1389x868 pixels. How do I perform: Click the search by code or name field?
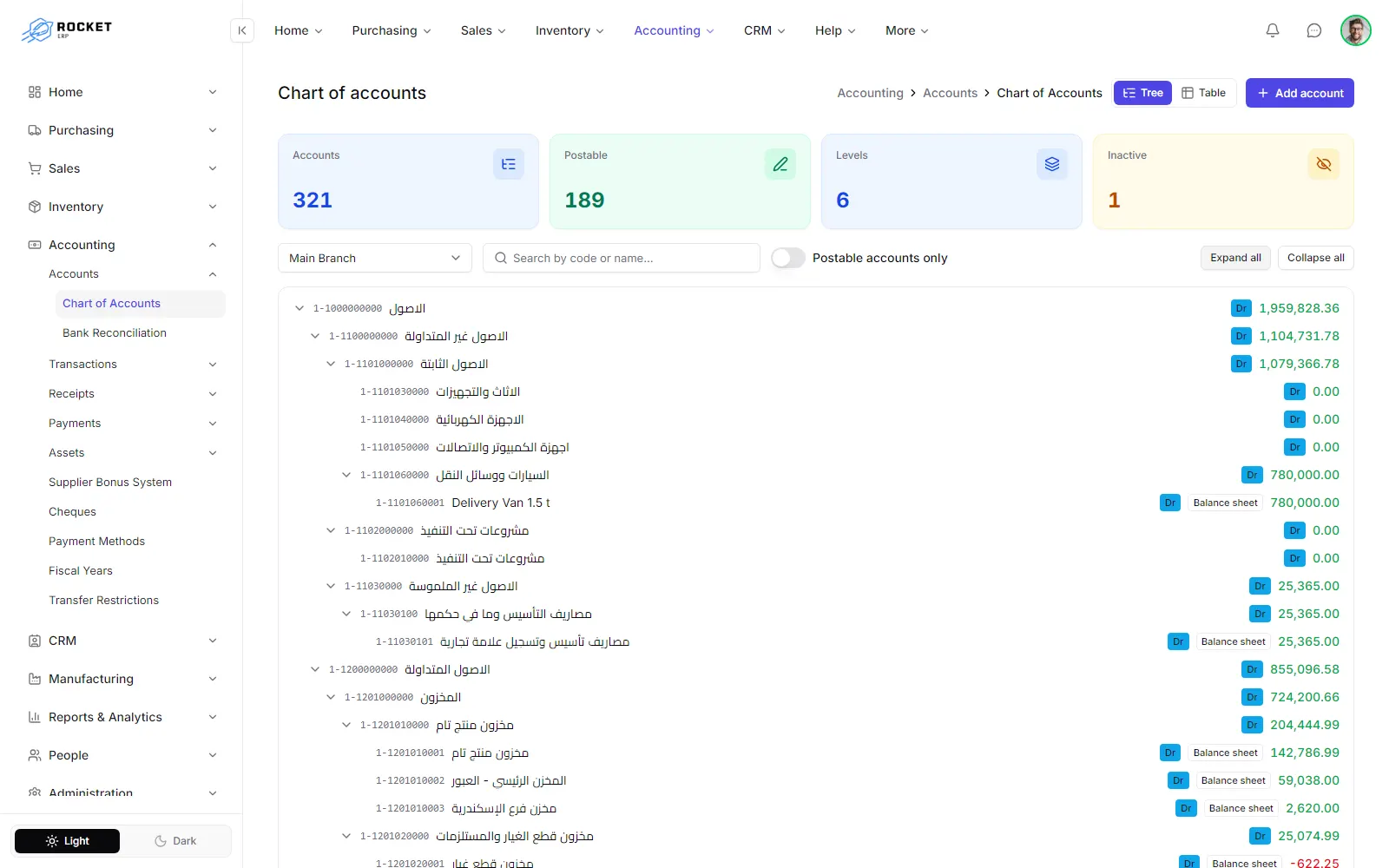click(622, 258)
